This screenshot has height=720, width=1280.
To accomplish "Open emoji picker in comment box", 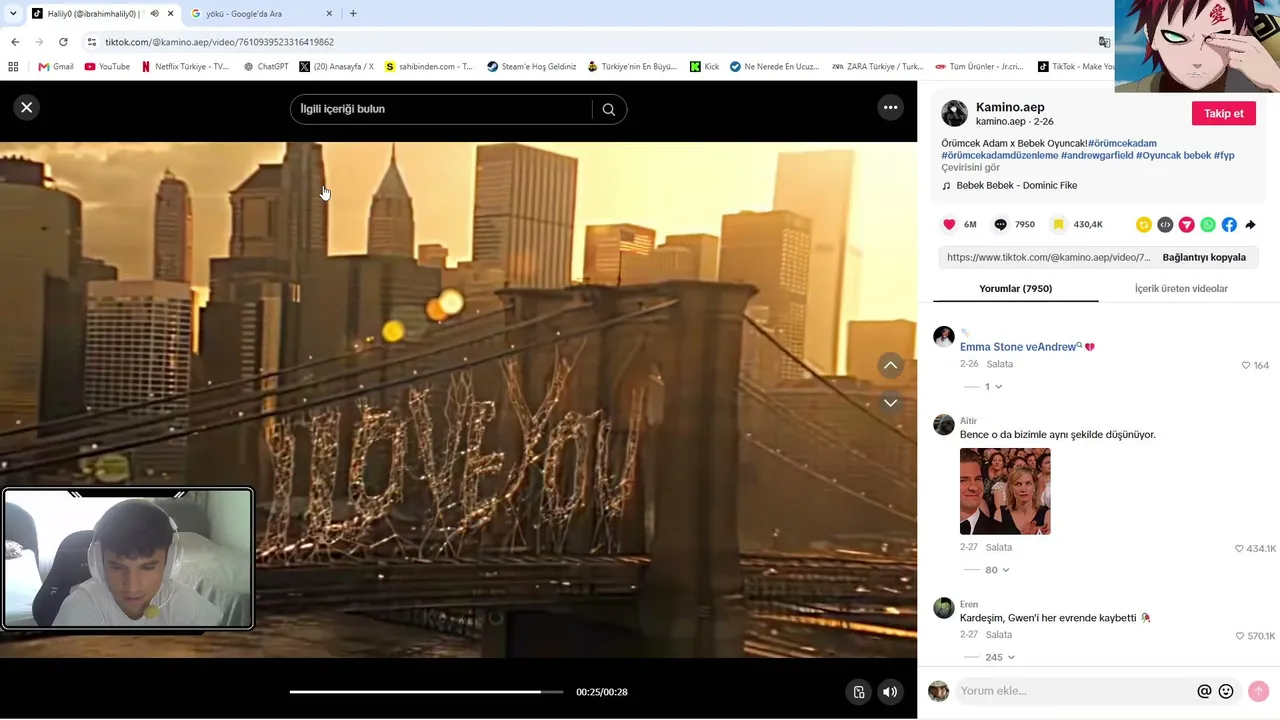I will (1226, 691).
